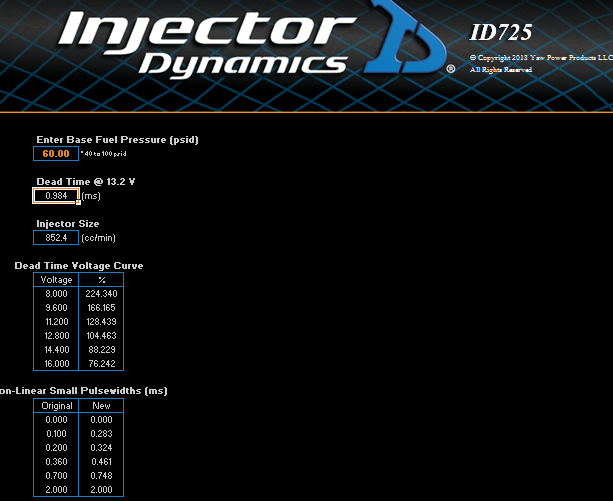Click the '40 to 100 psid' range note
Viewport: 613px width, 501px height.
[x=104, y=154]
